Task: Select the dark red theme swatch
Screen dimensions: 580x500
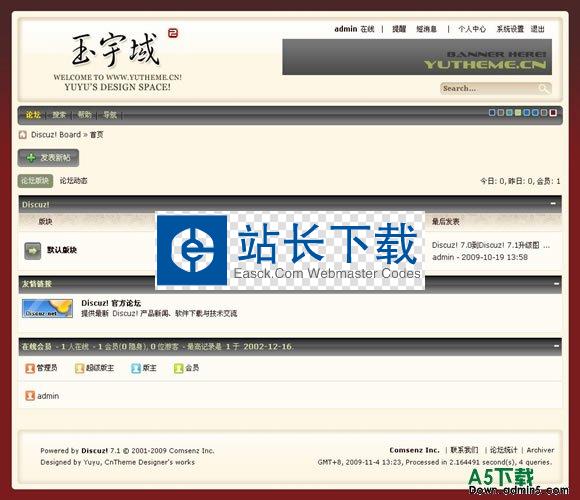Action: click(553, 112)
